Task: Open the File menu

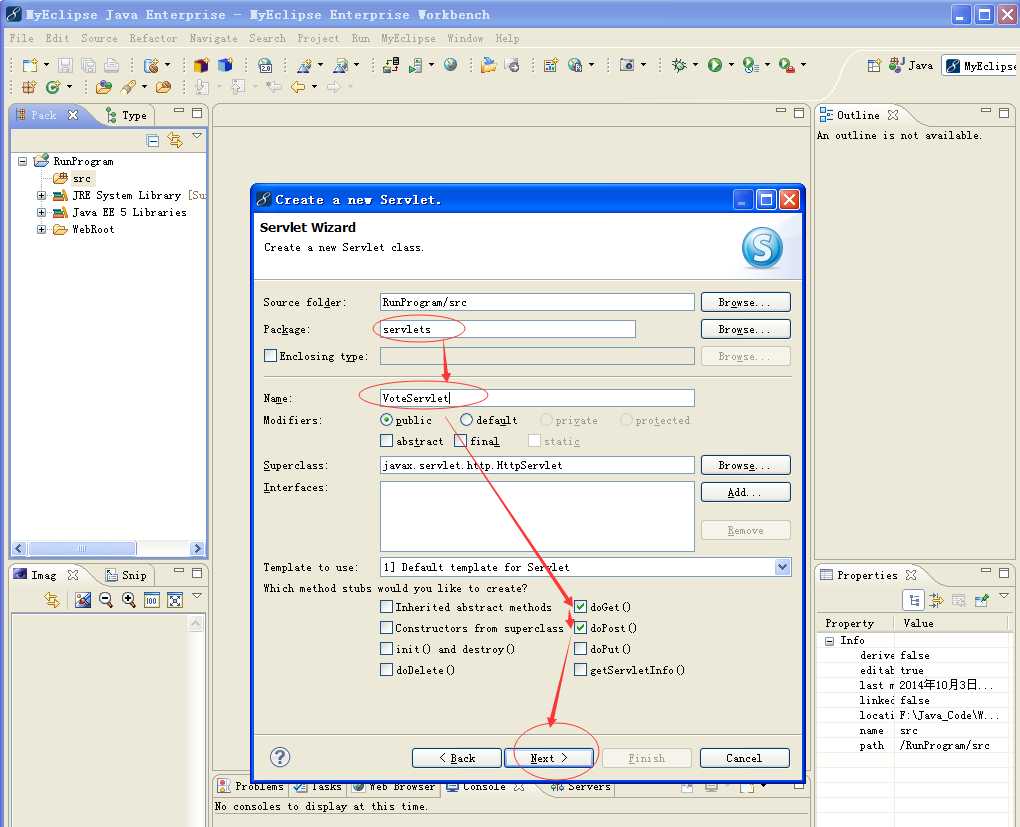Action: [21, 38]
